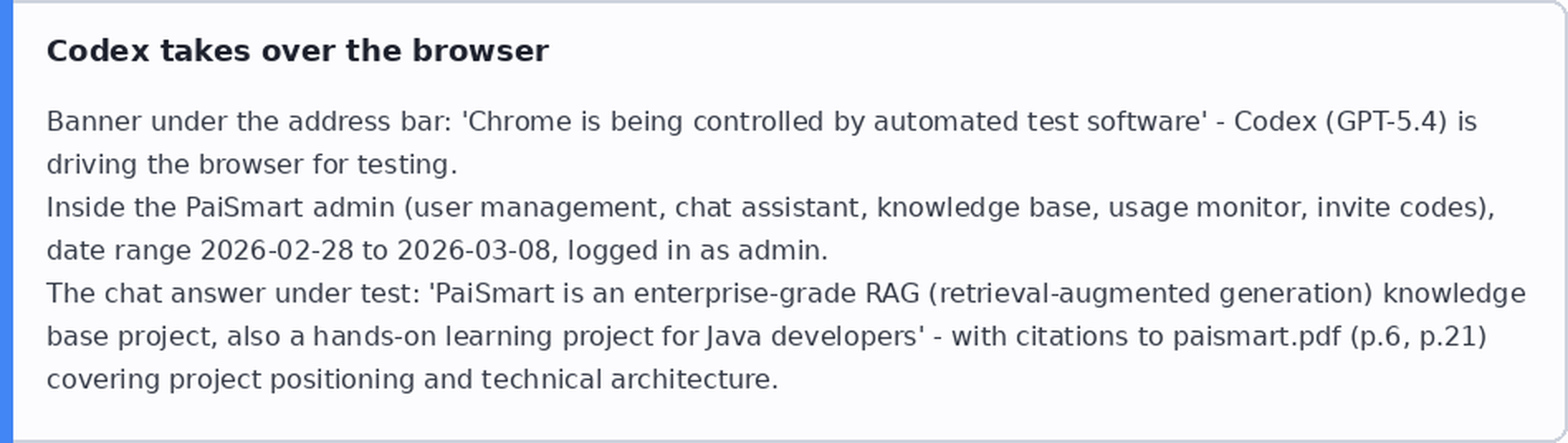The height and width of the screenshot is (443, 1568).
Task: Click the 'Codex takes over the browser' heading
Action: coord(298,51)
